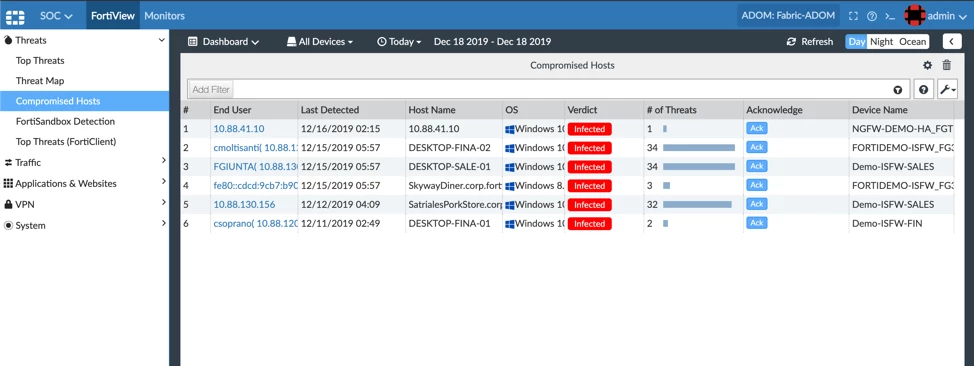Switch to the Monitors tab
Viewport: 974px width, 366px height.
pos(165,16)
